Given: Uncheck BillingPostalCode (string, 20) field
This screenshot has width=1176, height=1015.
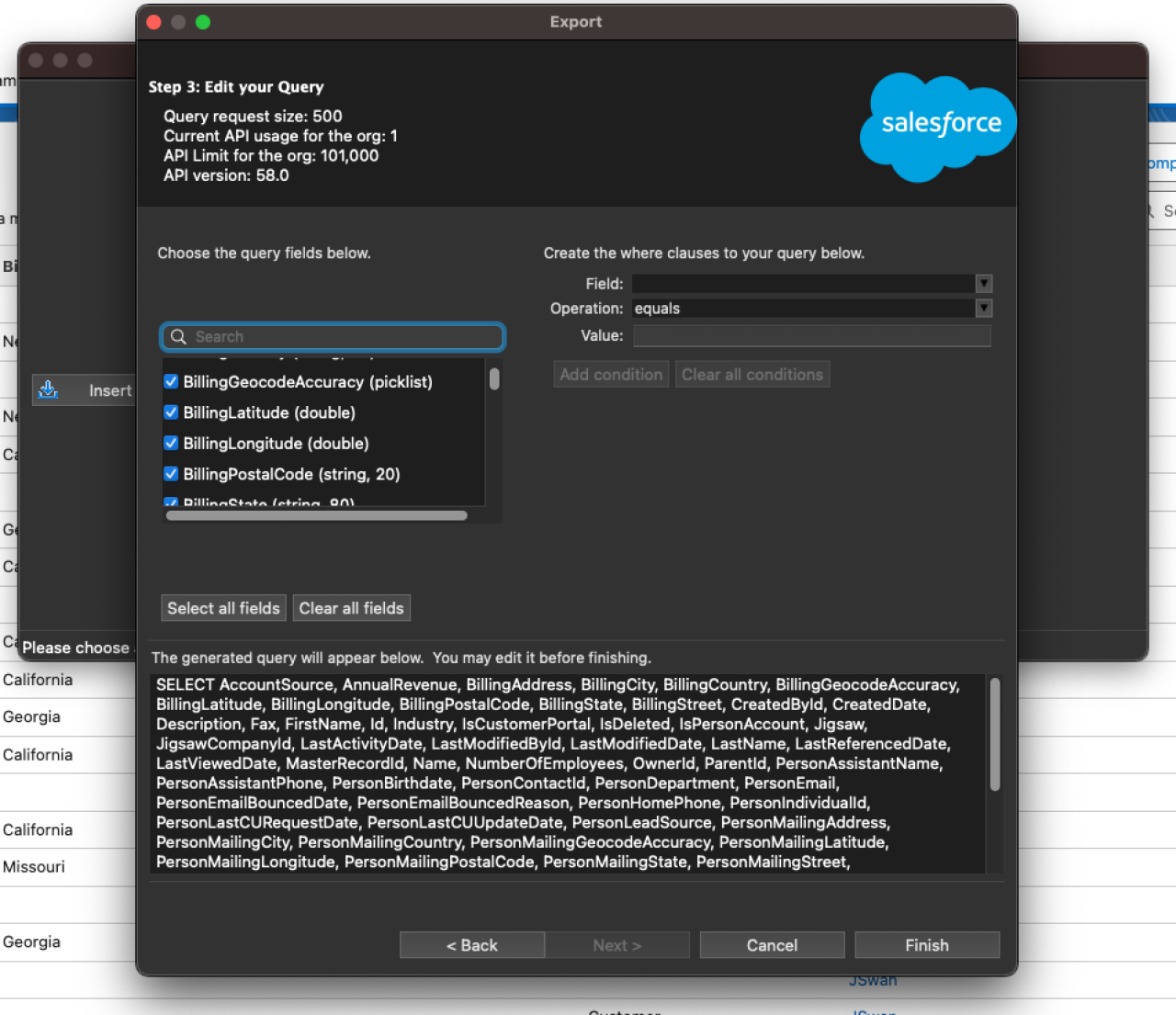Looking at the screenshot, I should [171, 474].
